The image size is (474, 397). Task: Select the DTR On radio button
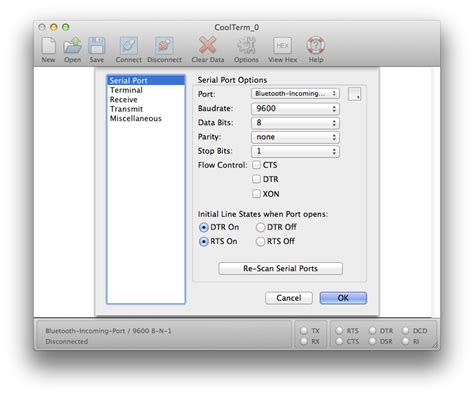(x=204, y=227)
